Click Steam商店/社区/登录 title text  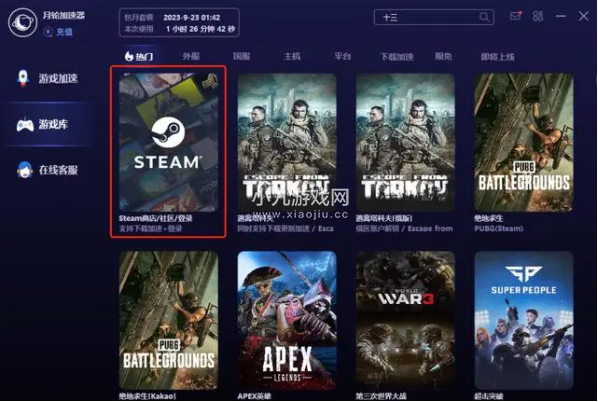pyautogui.click(x=156, y=219)
